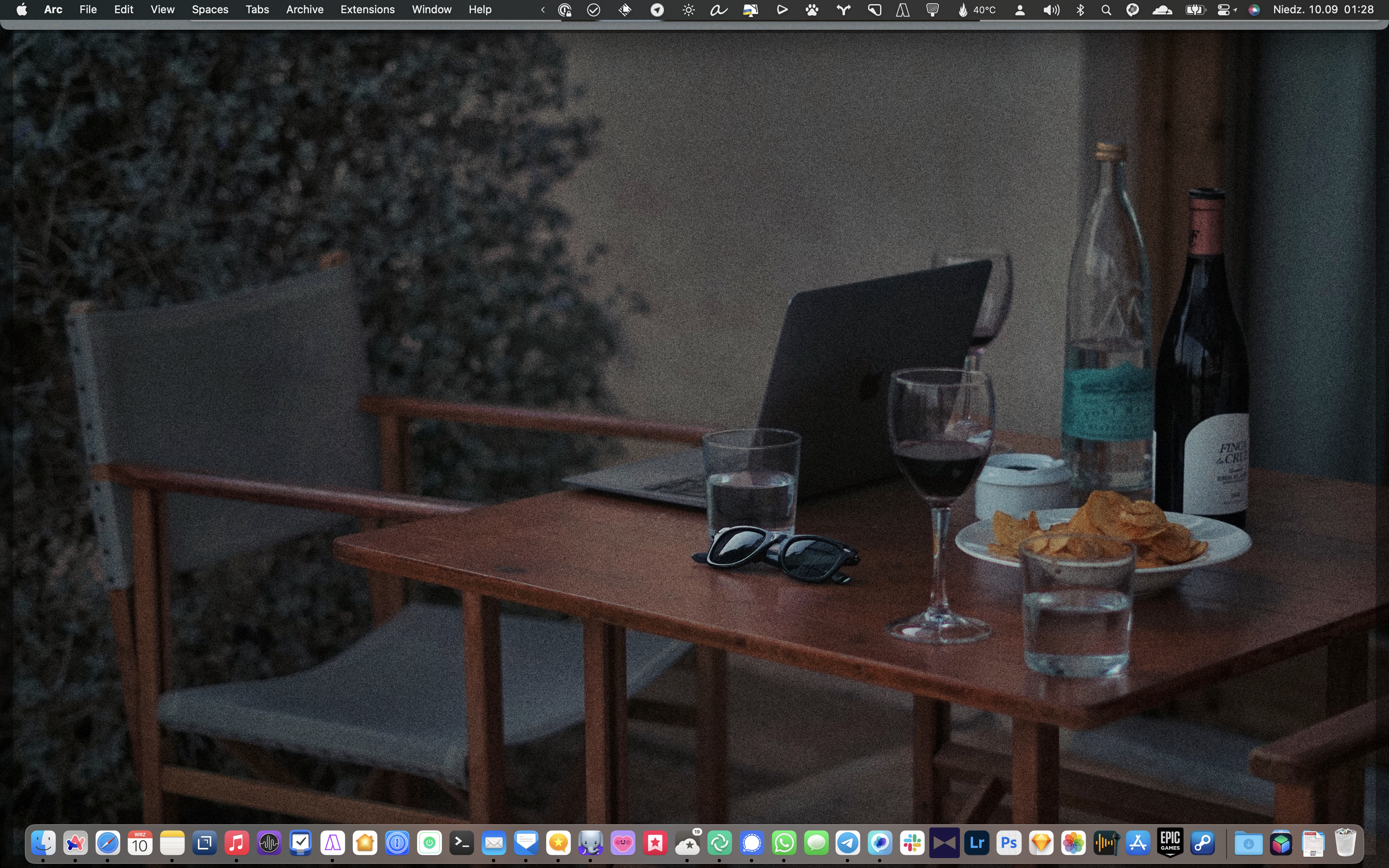Open Photoshop from the dock
This screenshot has width=1389, height=868.
pos(1009,843)
